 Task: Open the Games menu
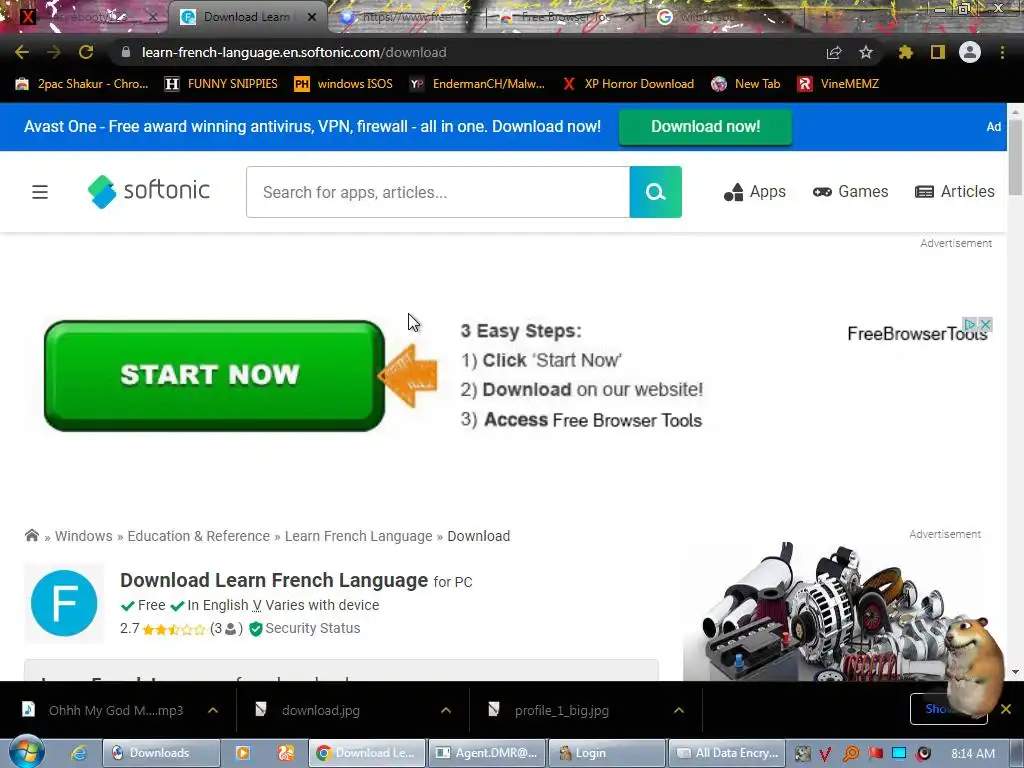[850, 191]
